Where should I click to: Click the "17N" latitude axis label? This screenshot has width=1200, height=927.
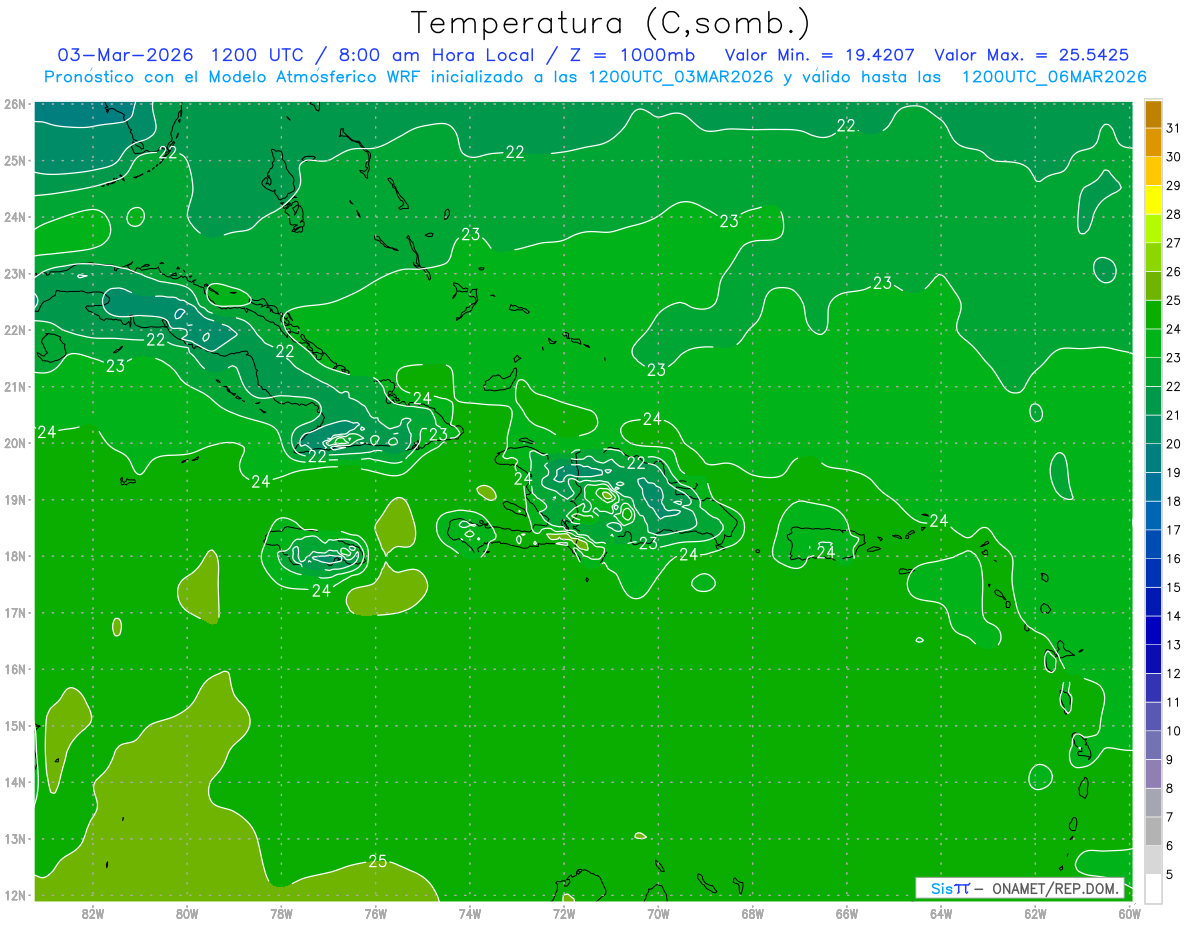pyautogui.click(x=15, y=612)
